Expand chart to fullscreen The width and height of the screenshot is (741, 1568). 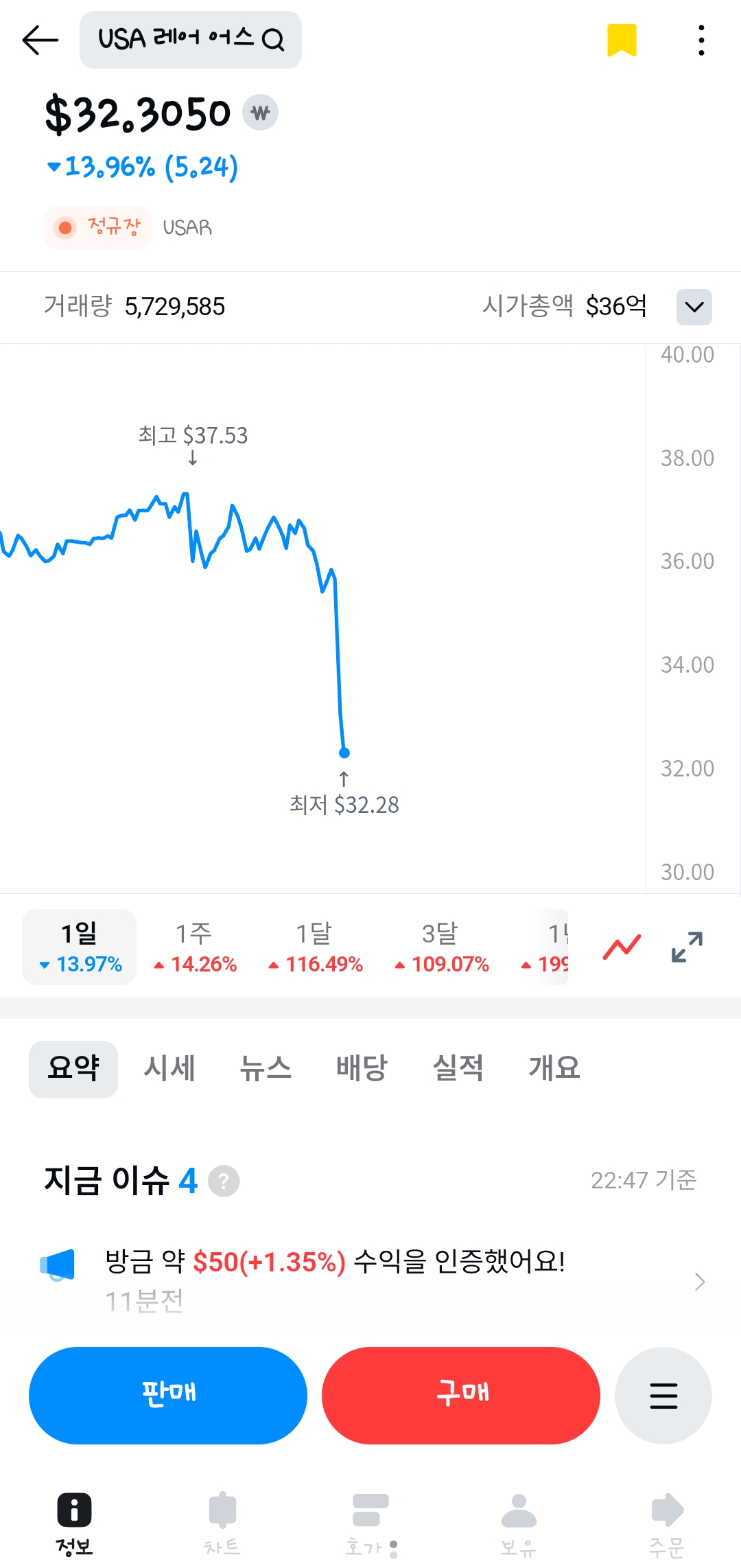click(686, 947)
